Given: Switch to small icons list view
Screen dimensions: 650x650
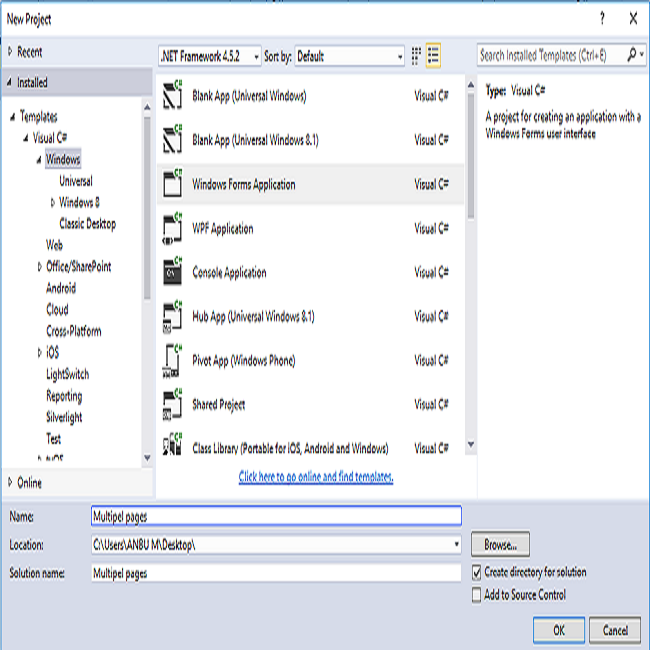Looking at the screenshot, I should click(415, 56).
